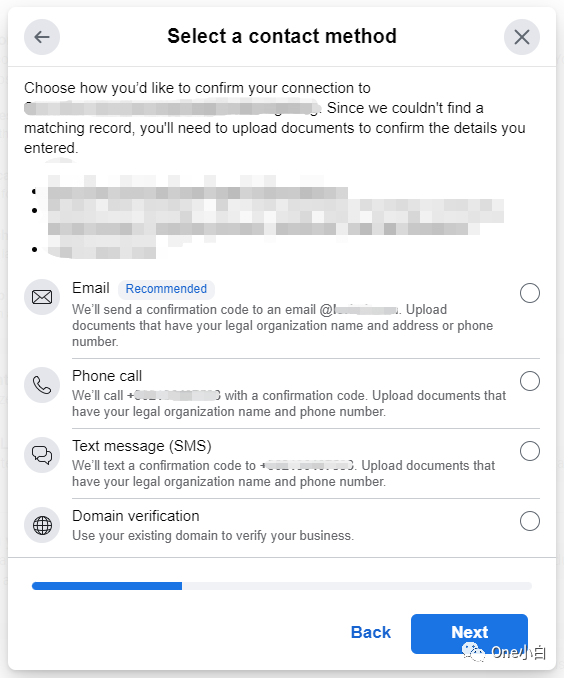Click the Email envelope icon
The width and height of the screenshot is (564, 678).
tap(42, 297)
